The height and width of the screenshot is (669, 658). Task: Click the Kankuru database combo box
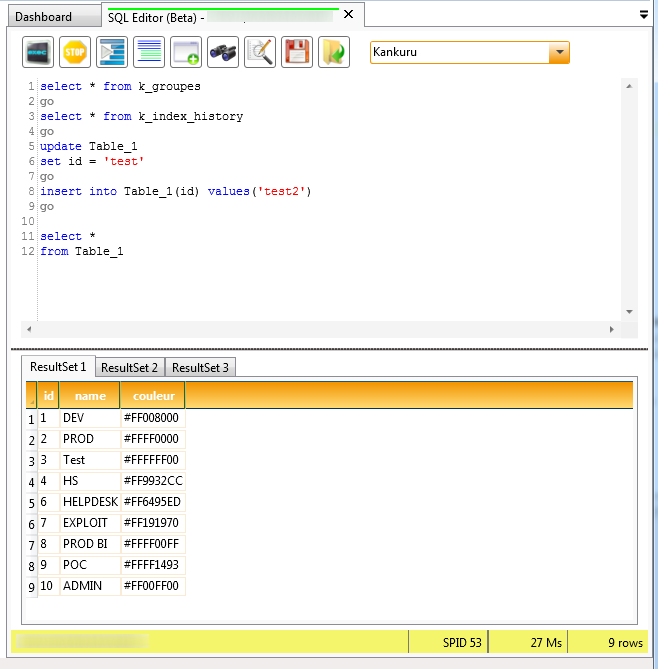coord(470,52)
